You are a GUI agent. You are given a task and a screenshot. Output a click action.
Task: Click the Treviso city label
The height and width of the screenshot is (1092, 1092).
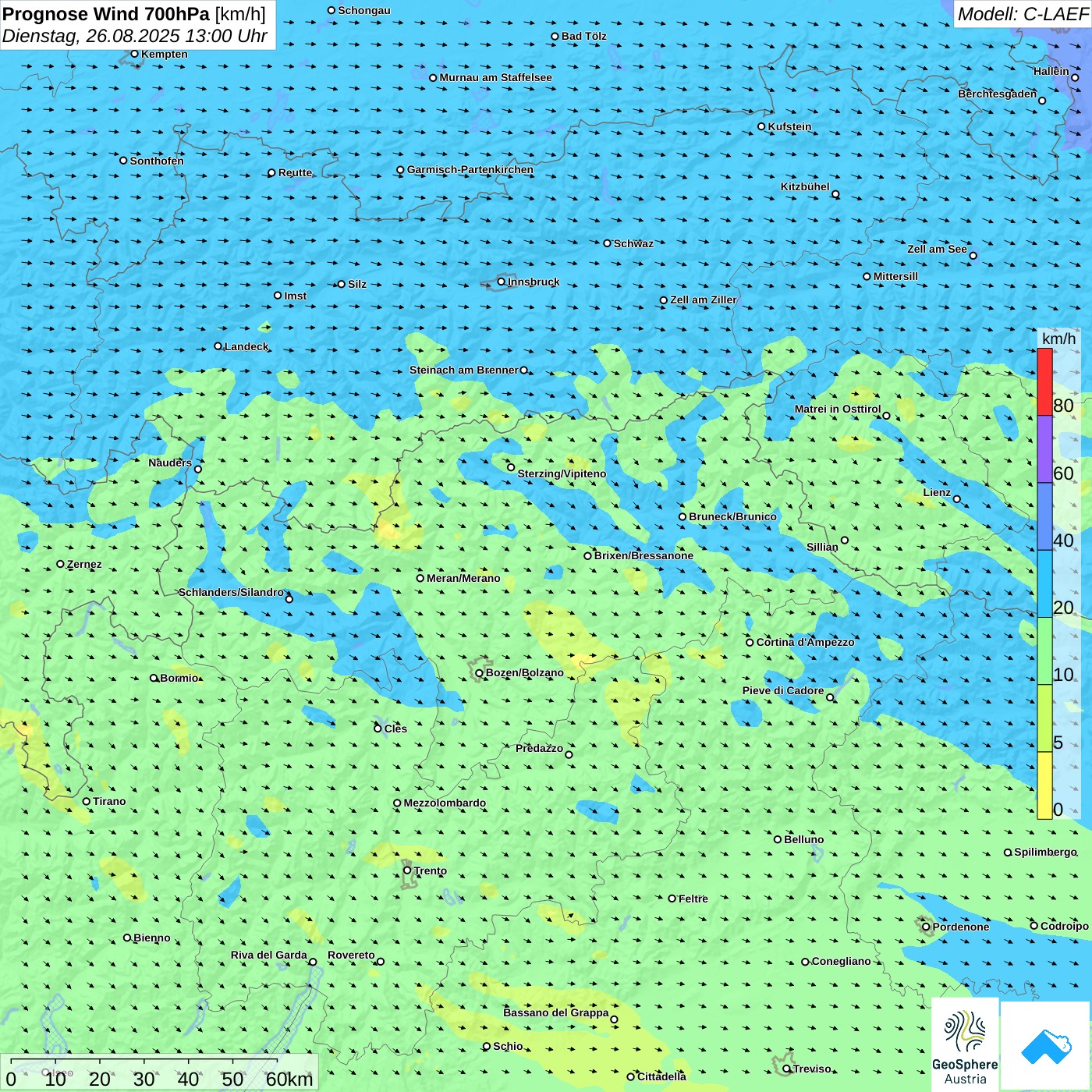click(812, 1069)
